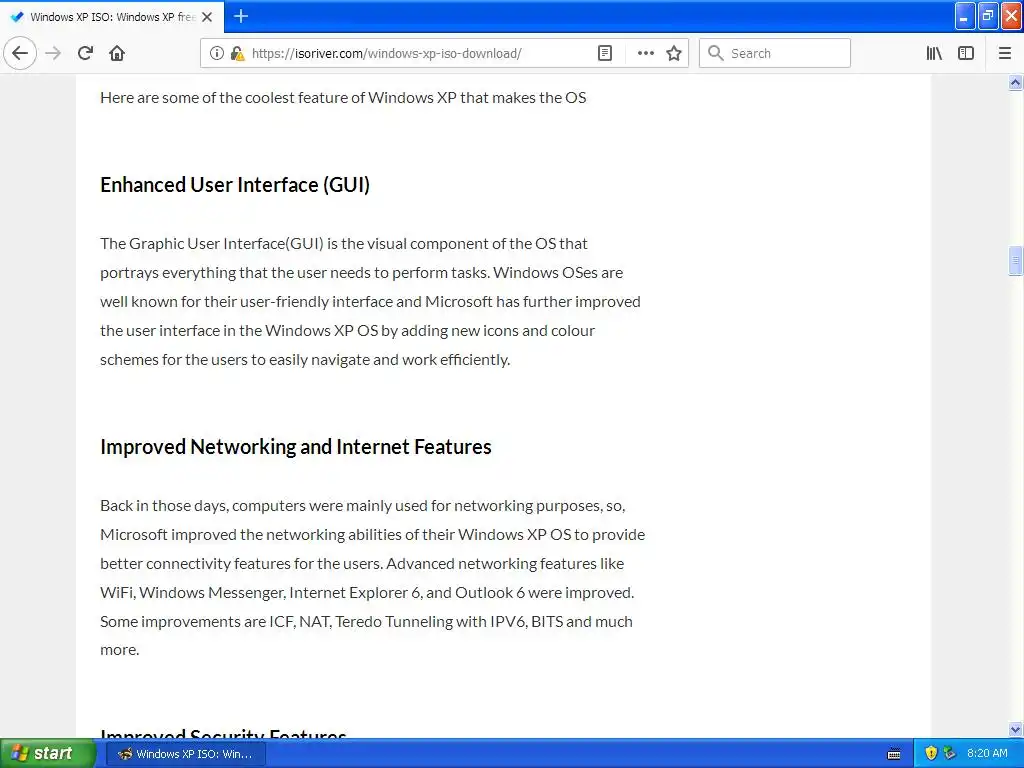Click the network tray icon by clock
This screenshot has height=768, width=1024.
(950, 754)
